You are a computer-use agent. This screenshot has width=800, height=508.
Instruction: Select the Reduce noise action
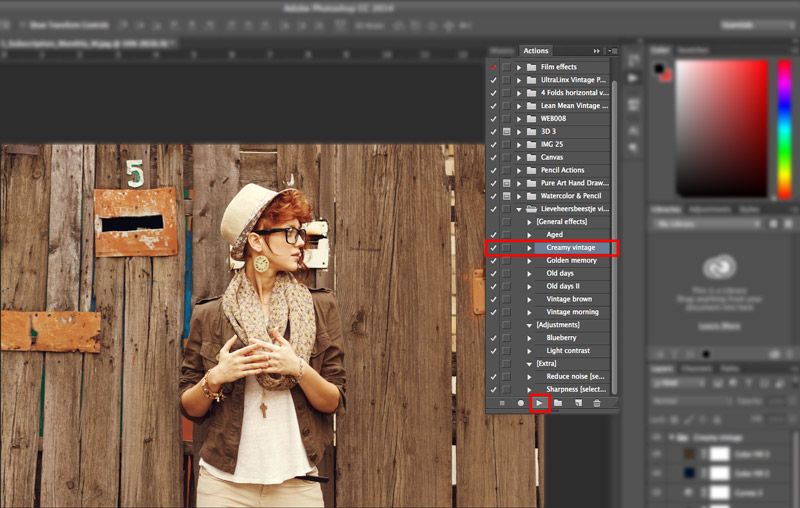[575, 376]
